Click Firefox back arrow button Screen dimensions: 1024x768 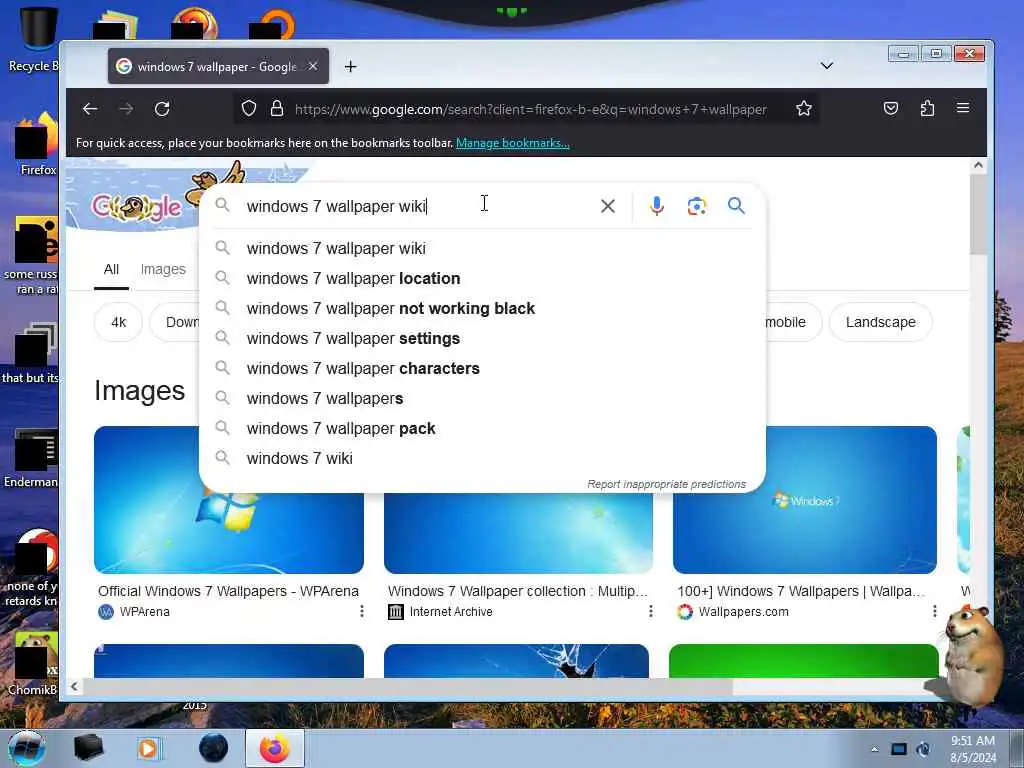coord(90,109)
